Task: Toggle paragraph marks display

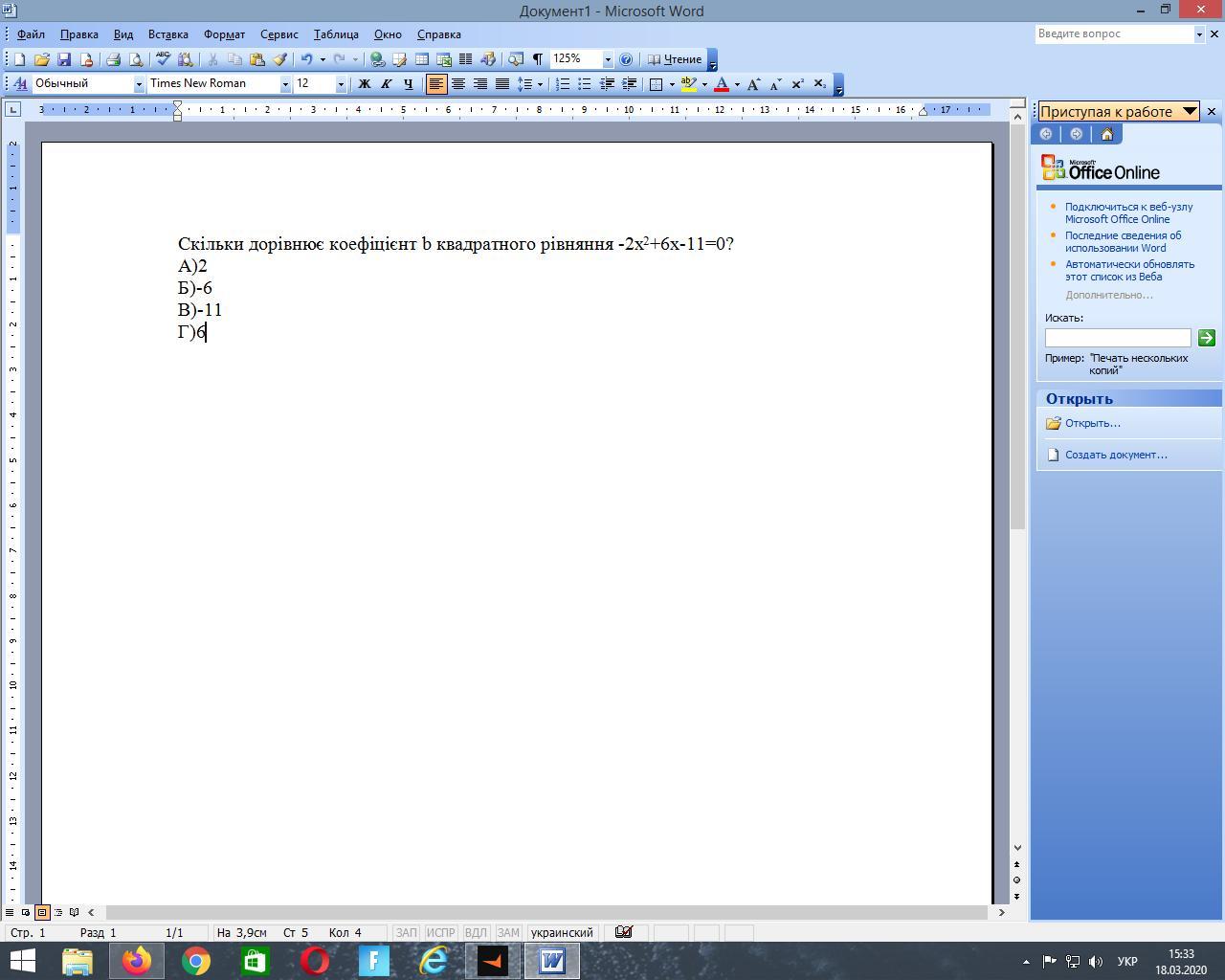Action: pos(538,59)
